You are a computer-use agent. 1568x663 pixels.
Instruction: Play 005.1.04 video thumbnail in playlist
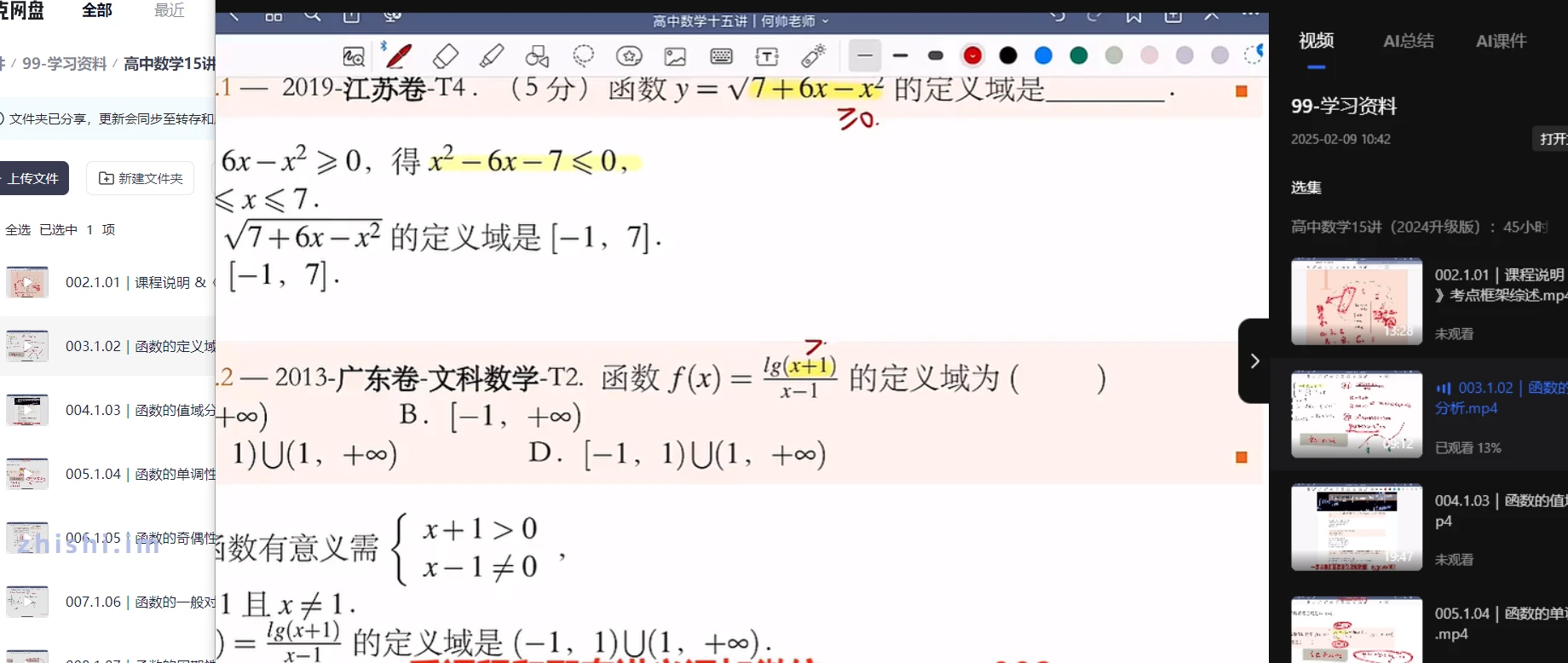coord(1357,630)
